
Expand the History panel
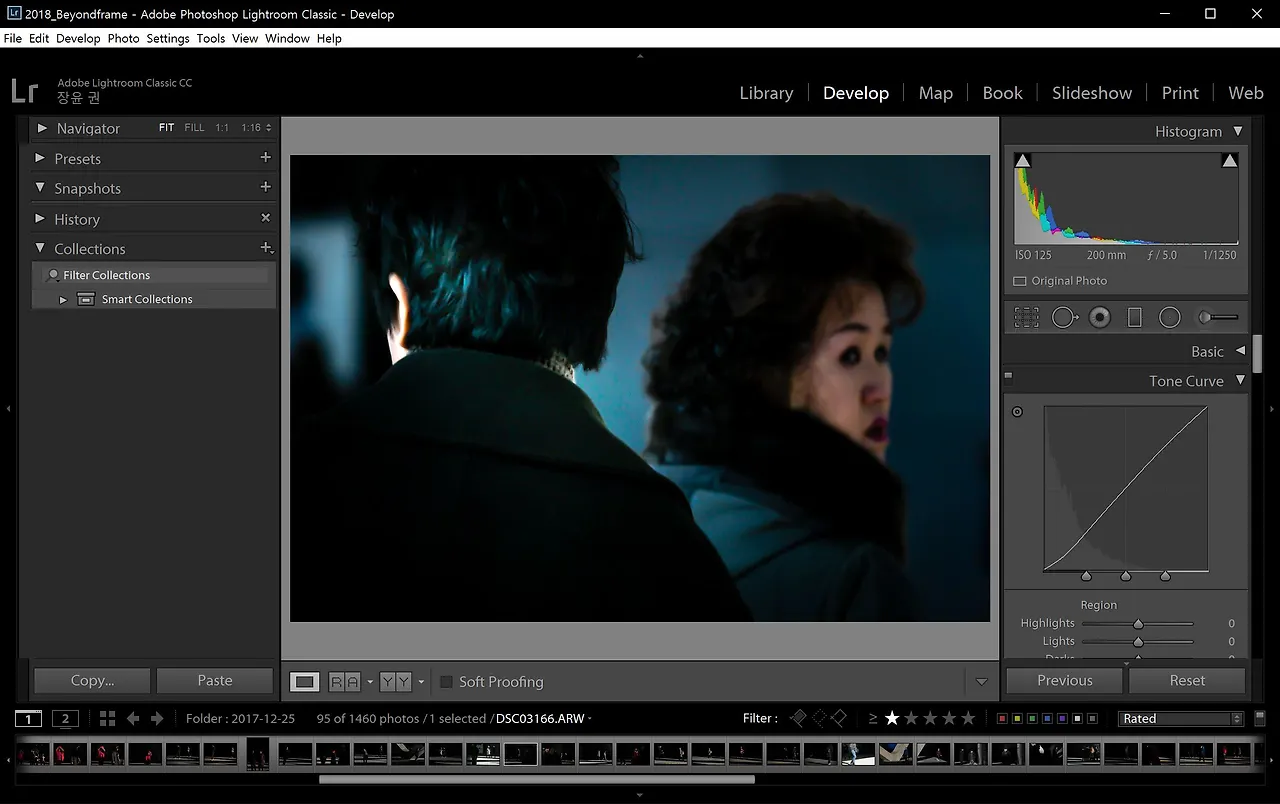tap(41, 218)
